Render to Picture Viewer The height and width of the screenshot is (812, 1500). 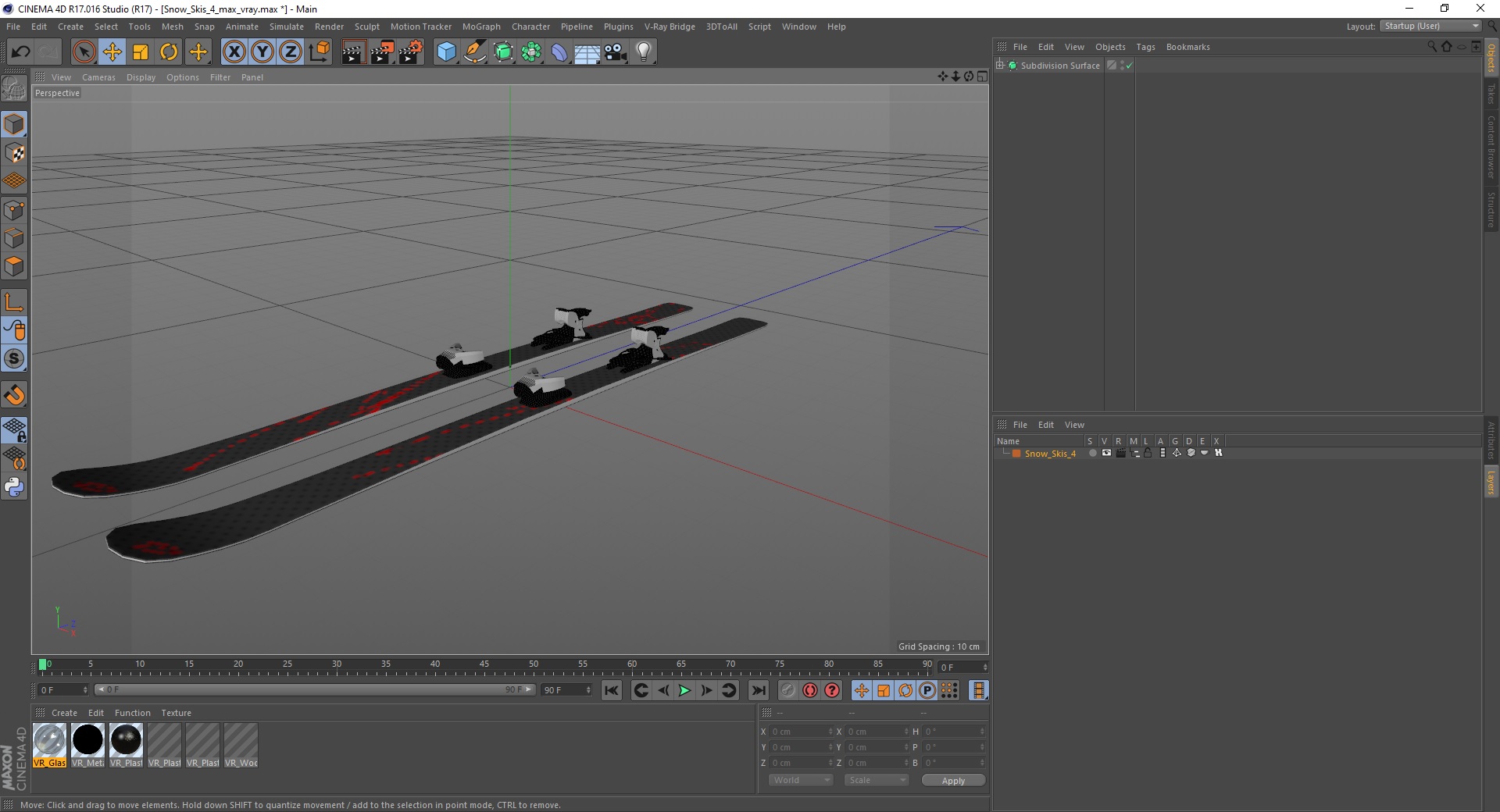tap(382, 52)
